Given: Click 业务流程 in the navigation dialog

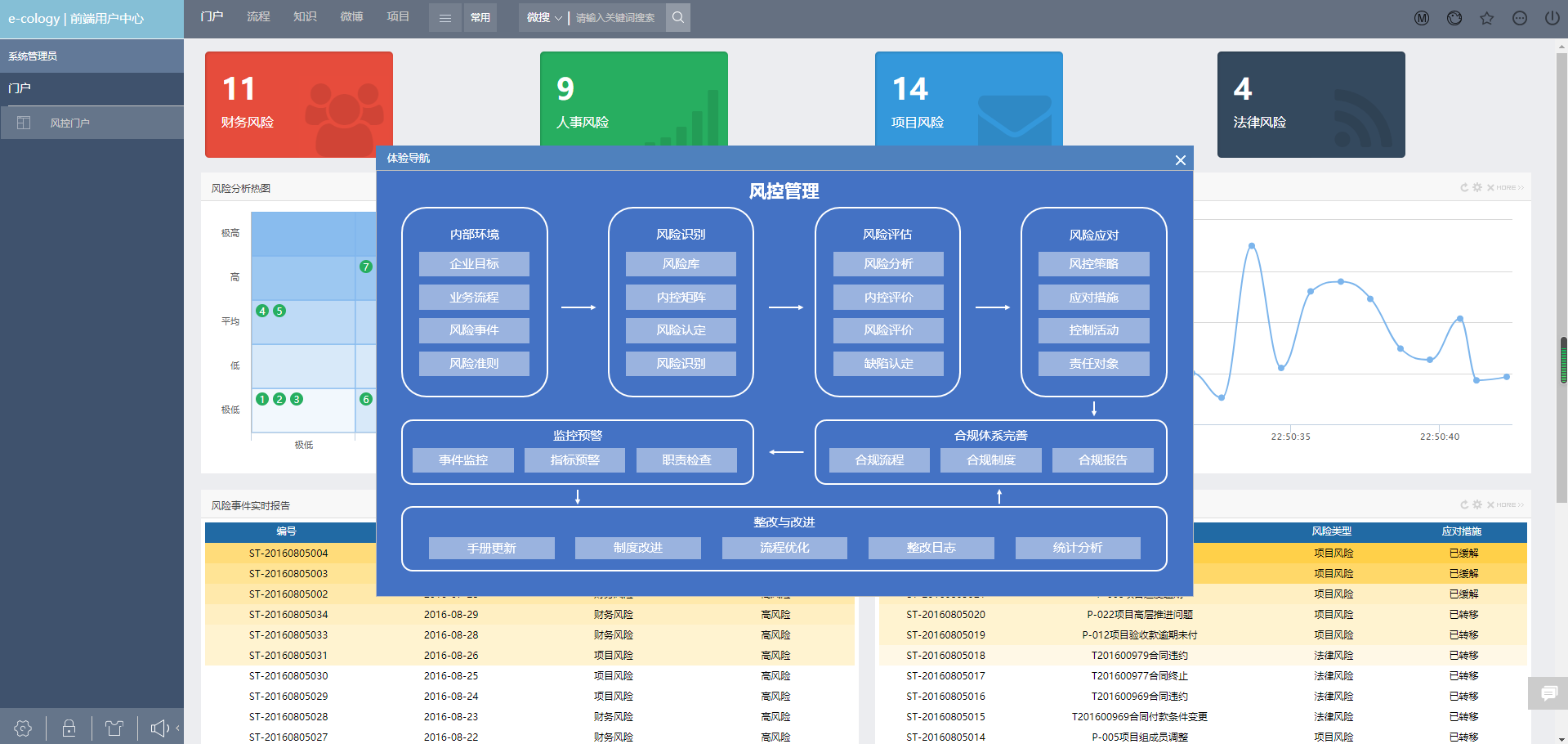Looking at the screenshot, I should click(x=474, y=298).
